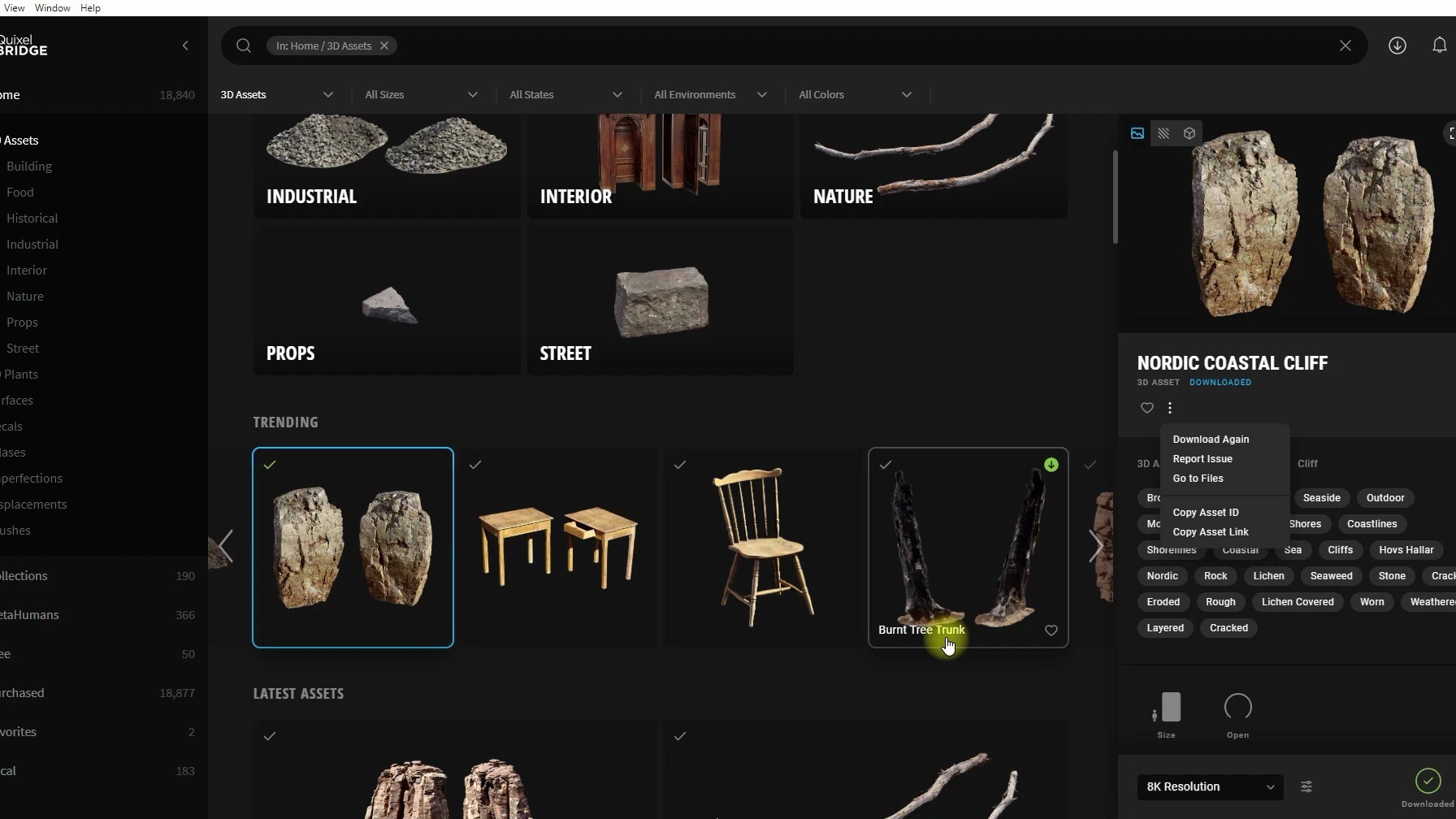The width and height of the screenshot is (1456, 819).
Task: Open the downloads queue icon
Action: point(1397,45)
